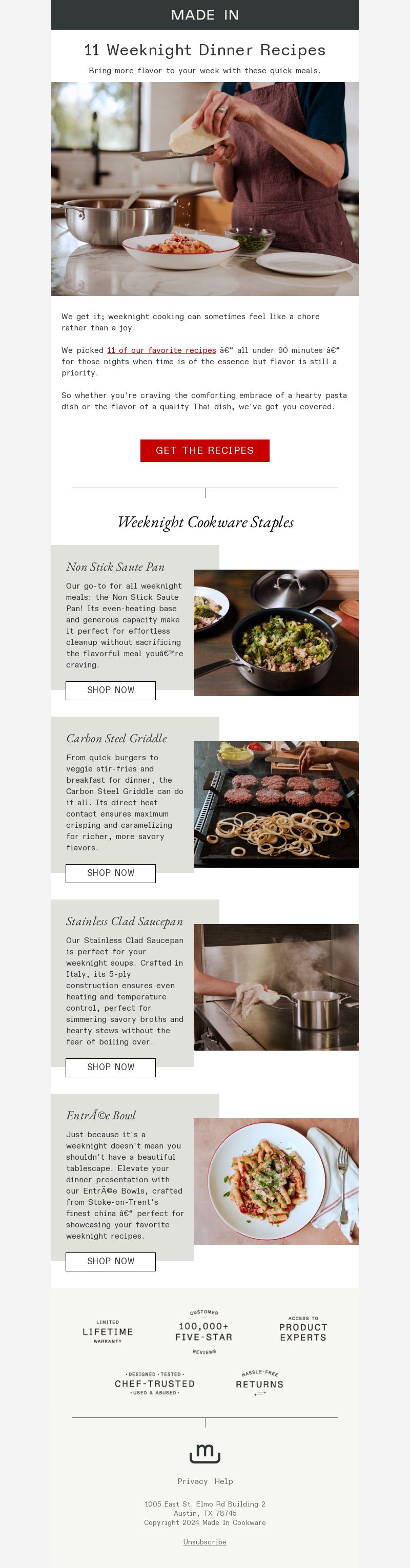Click the hero photo of cheese grating
This screenshot has width=410, height=1568.
click(x=204, y=189)
